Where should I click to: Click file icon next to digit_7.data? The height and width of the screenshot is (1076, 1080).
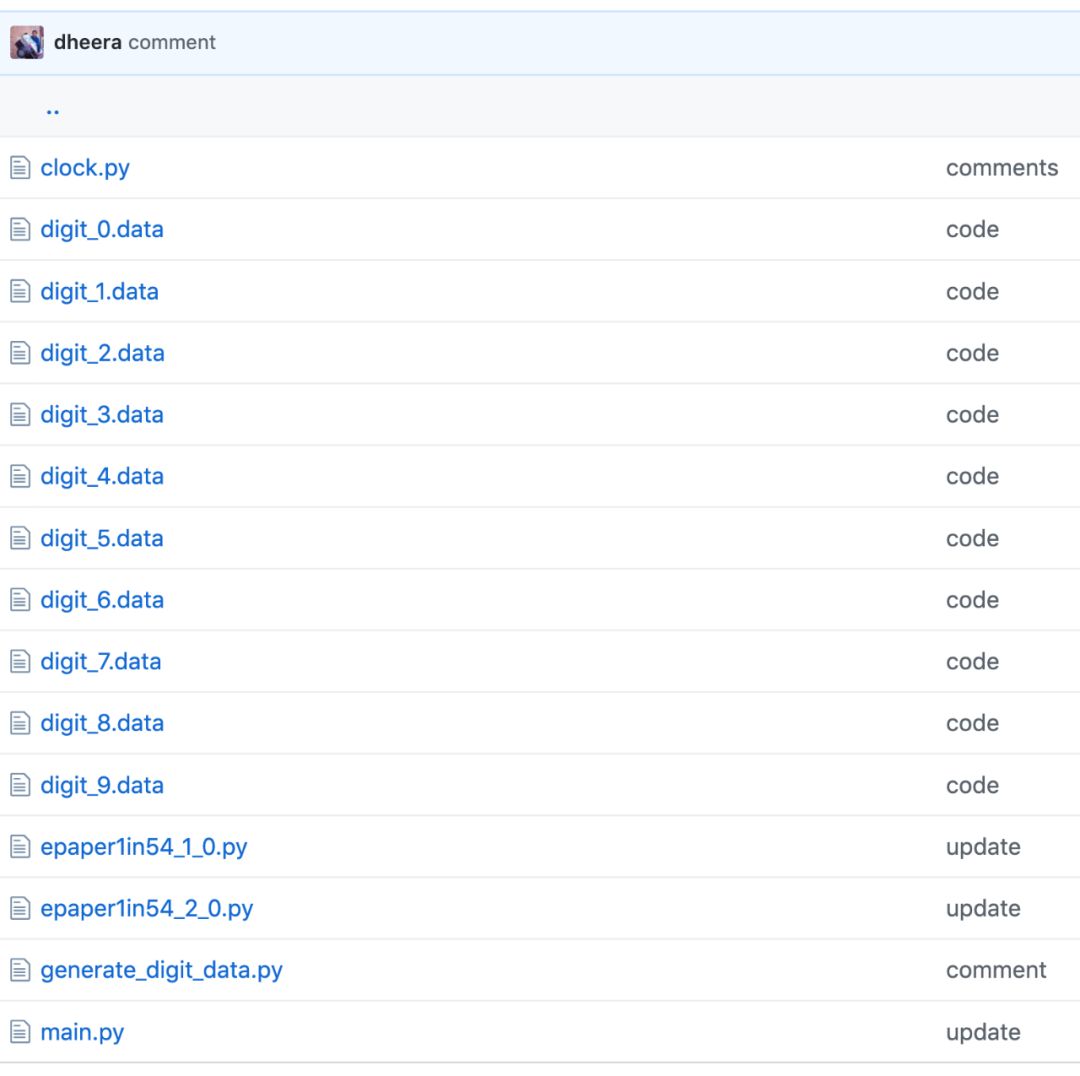[20, 661]
